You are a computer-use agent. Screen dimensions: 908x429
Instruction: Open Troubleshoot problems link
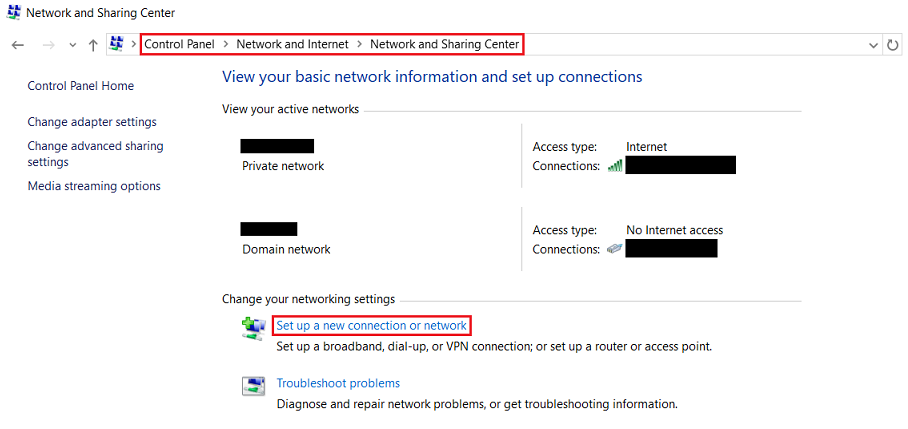tap(338, 383)
